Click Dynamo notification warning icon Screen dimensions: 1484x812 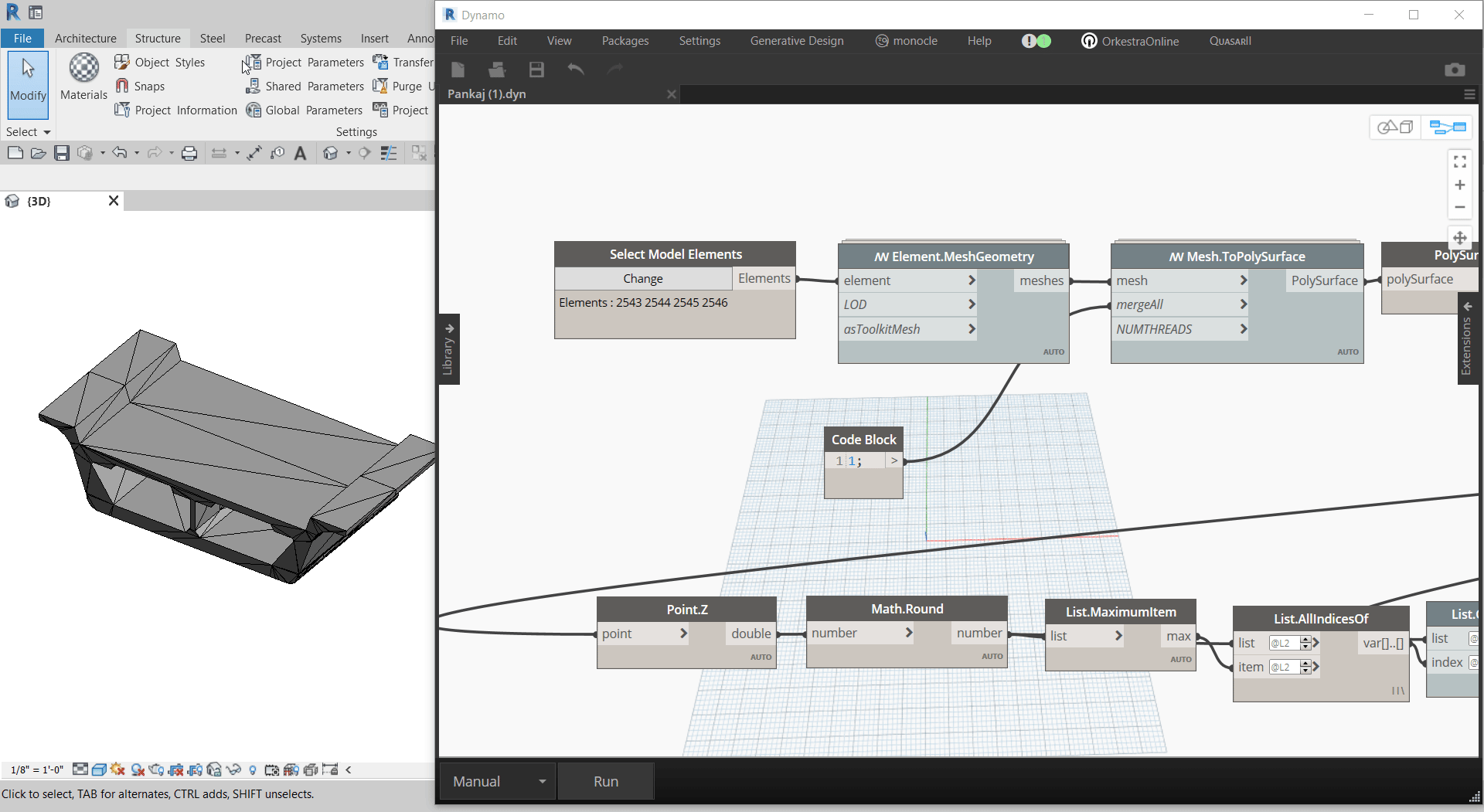click(x=1029, y=41)
